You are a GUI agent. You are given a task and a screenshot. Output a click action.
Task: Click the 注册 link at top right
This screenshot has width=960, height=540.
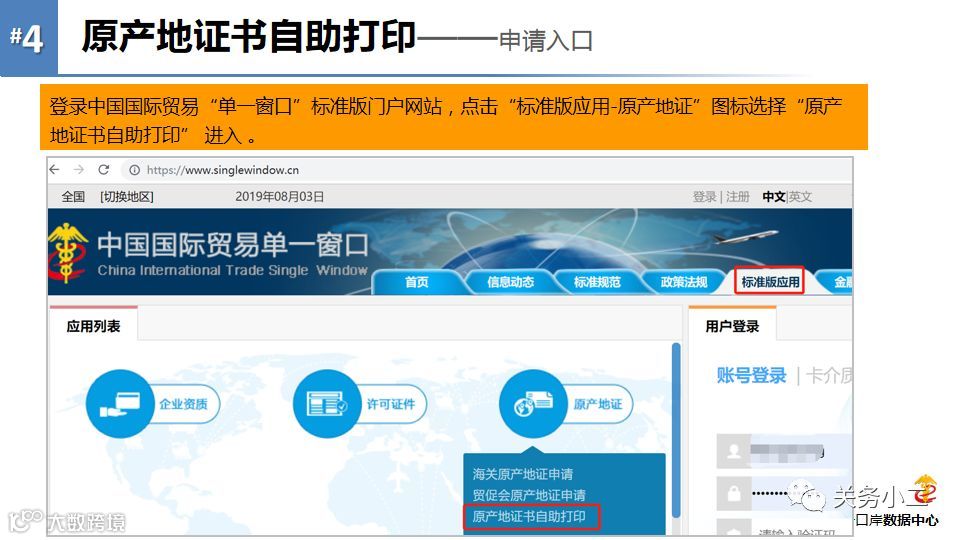click(x=738, y=197)
